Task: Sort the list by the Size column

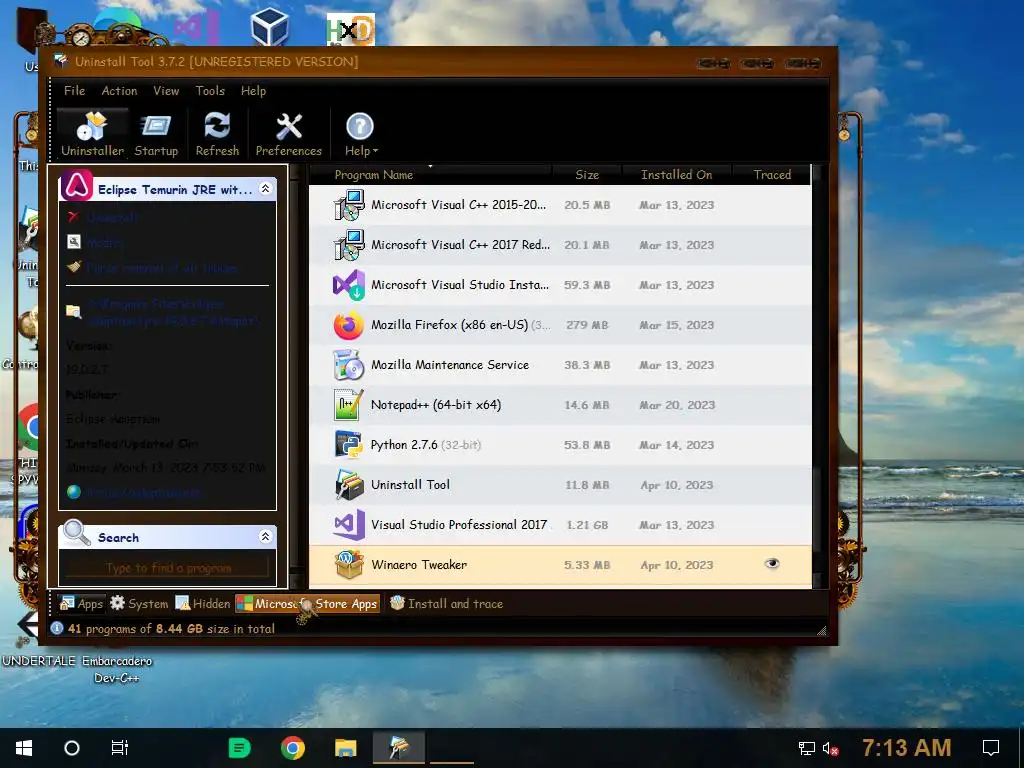Action: (x=587, y=174)
